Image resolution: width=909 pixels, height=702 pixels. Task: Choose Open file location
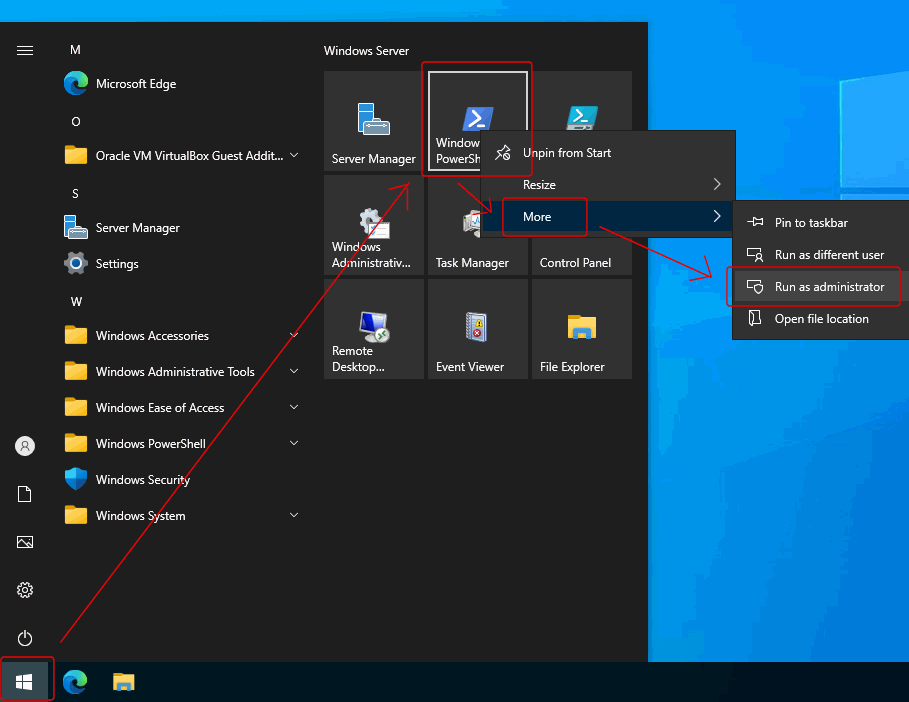click(821, 319)
